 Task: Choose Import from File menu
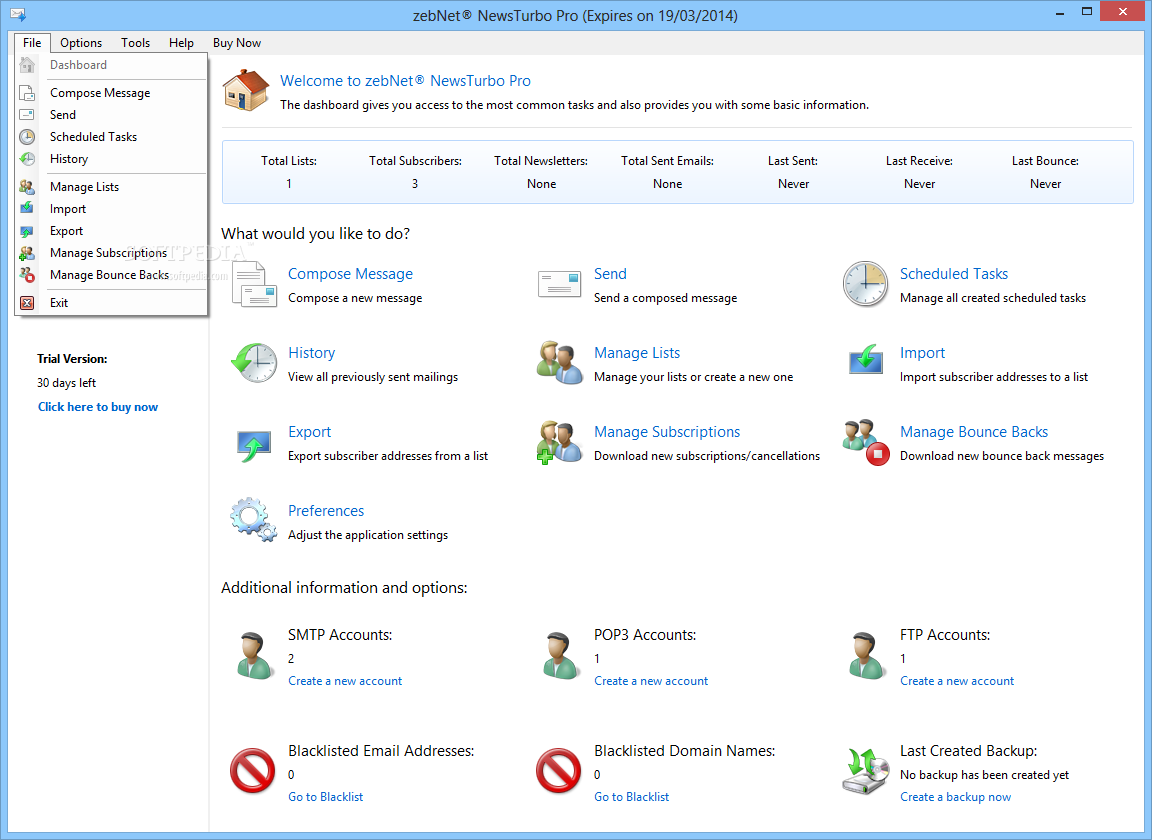[x=111, y=209]
